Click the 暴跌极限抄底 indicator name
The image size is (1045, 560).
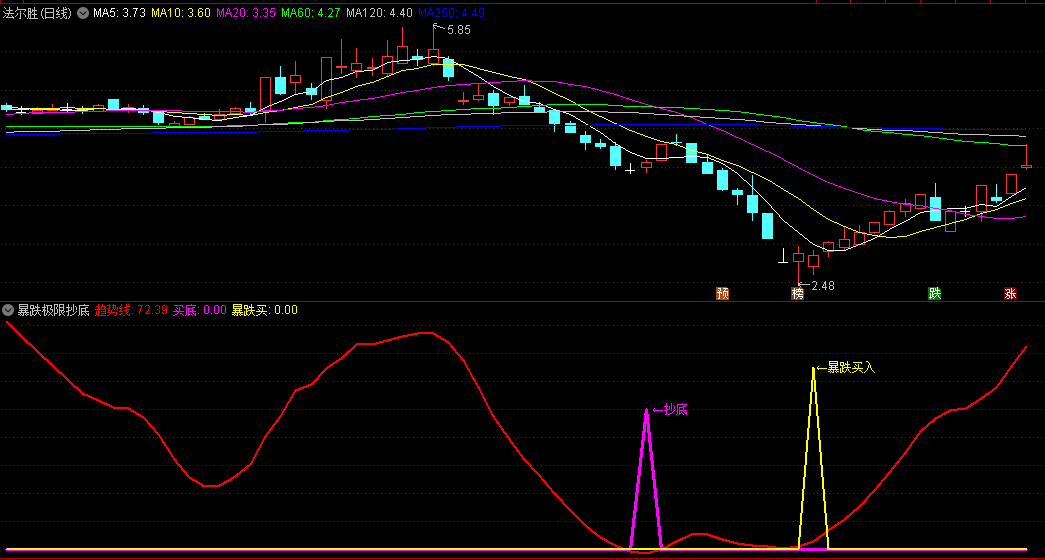(53, 310)
